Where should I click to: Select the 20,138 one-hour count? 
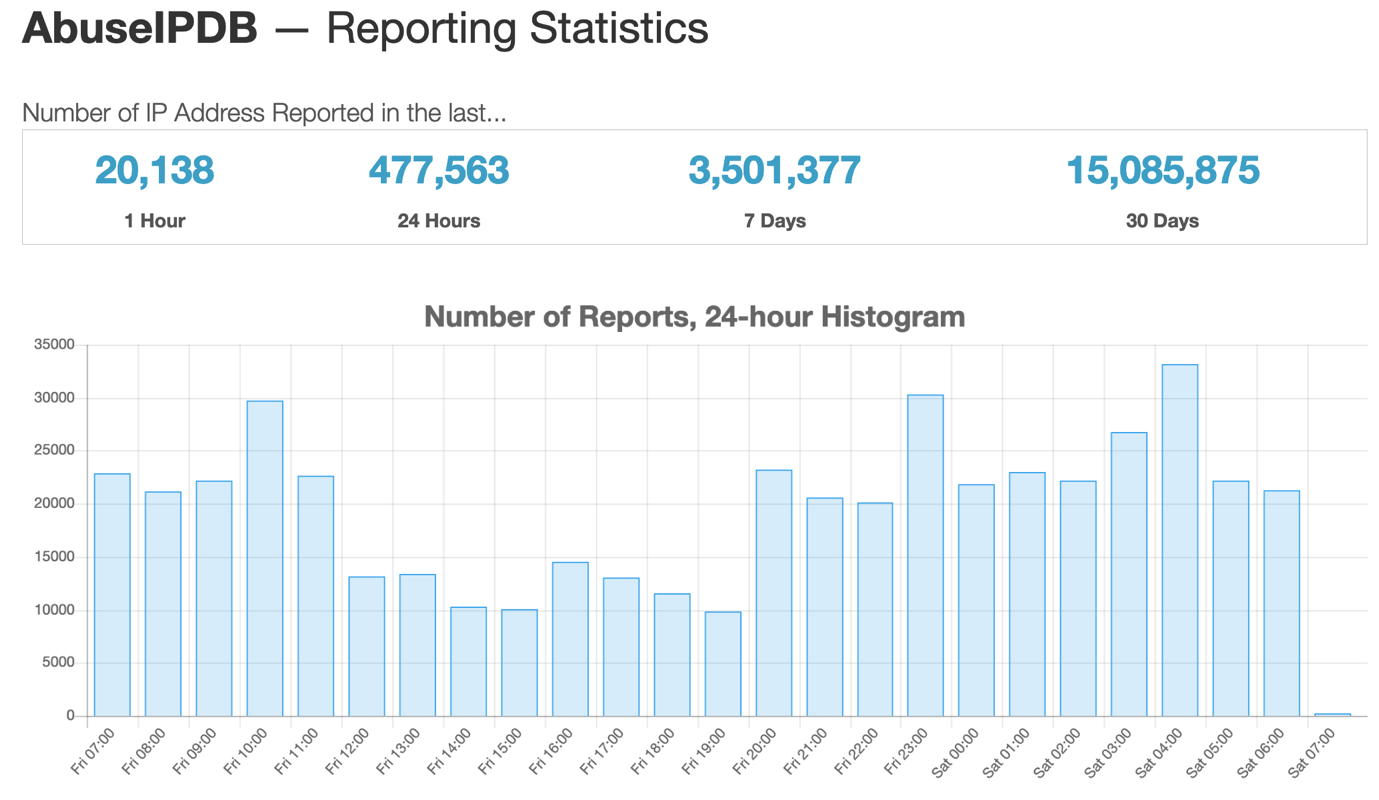[155, 170]
